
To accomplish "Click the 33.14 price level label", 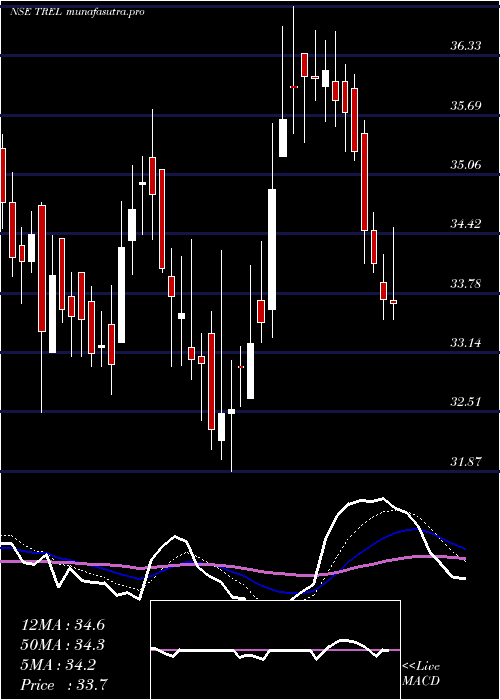I will 466,343.
